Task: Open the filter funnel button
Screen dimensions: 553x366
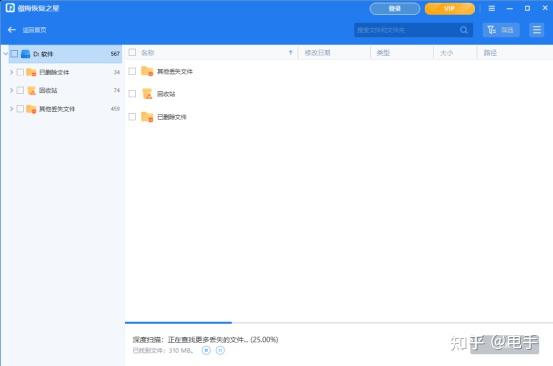Action: pyautogui.click(x=501, y=30)
